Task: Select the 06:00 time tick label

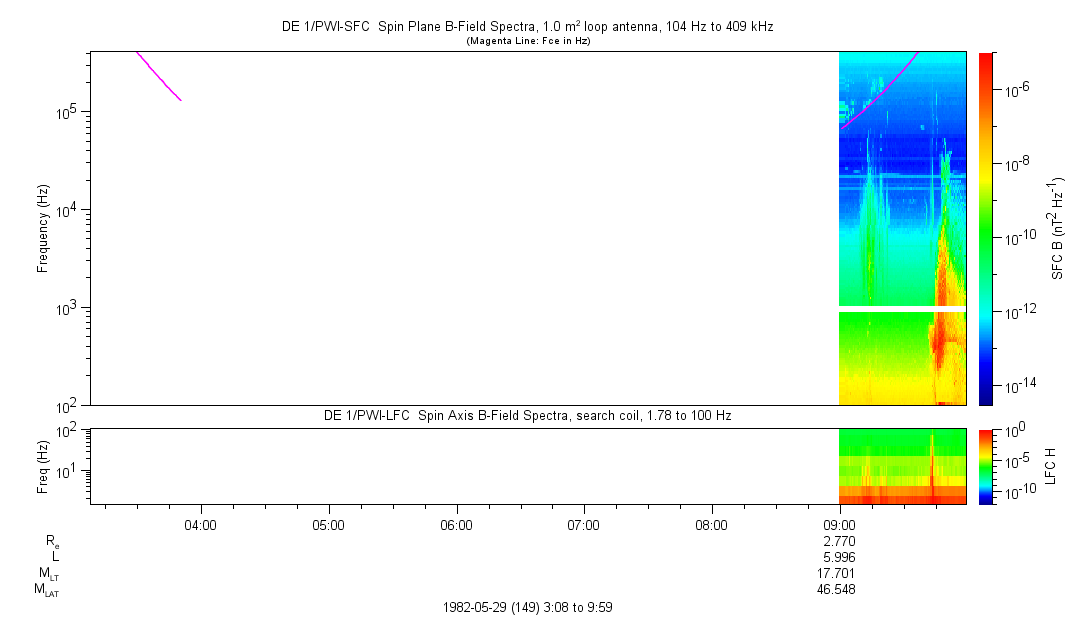Action: (x=456, y=524)
